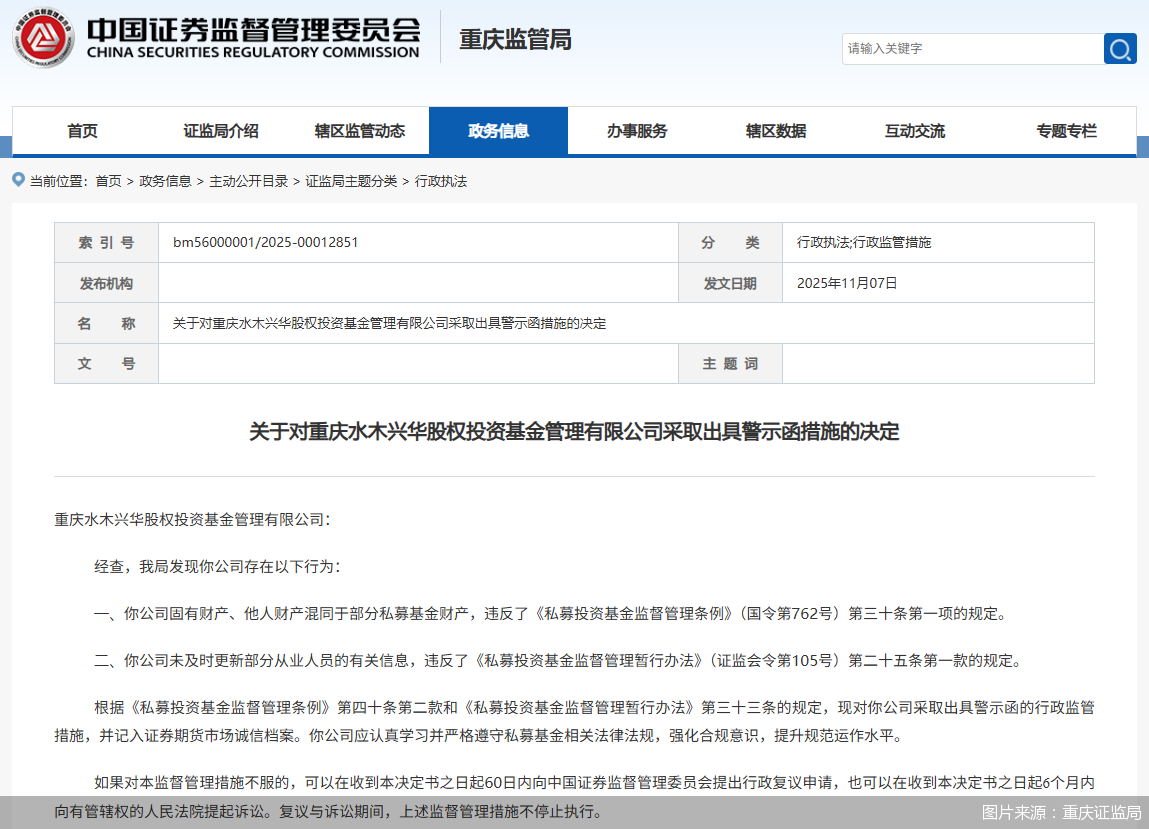The height and width of the screenshot is (829, 1149).
Task: Select the 办事服务 menu item
Action: click(637, 130)
